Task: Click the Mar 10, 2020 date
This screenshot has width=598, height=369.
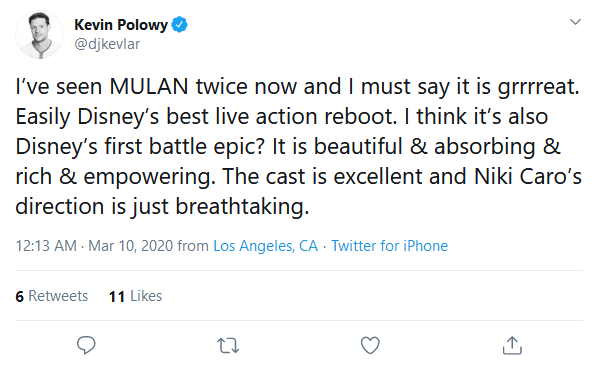Action: [130, 246]
